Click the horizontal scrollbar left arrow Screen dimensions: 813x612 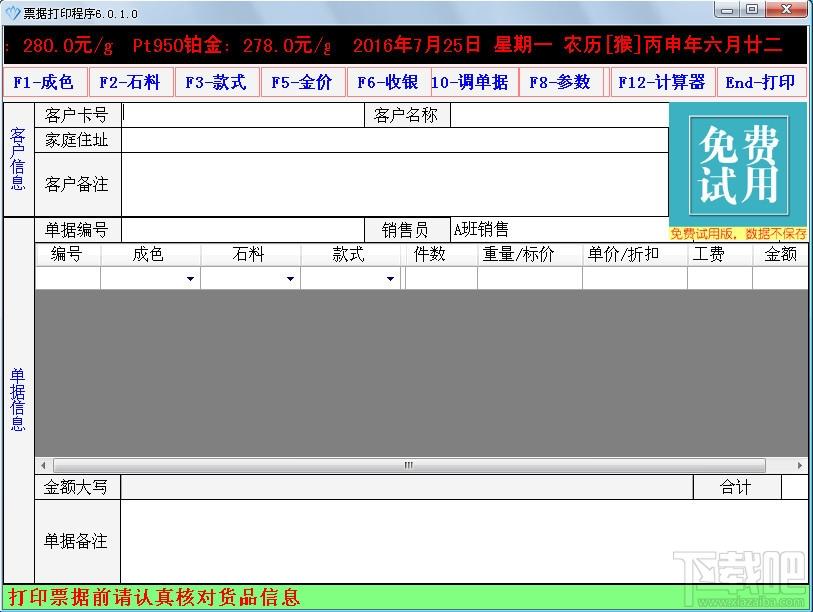44,465
